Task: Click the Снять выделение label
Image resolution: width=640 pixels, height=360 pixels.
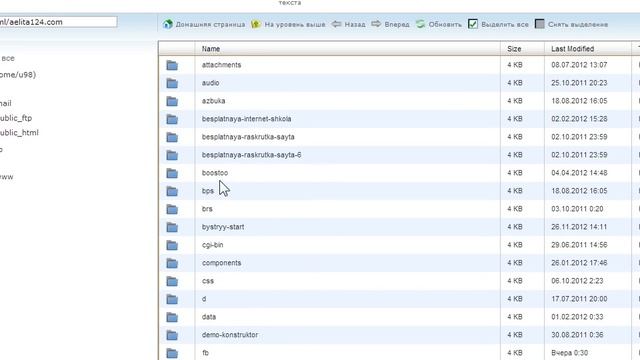Action: pos(578,24)
